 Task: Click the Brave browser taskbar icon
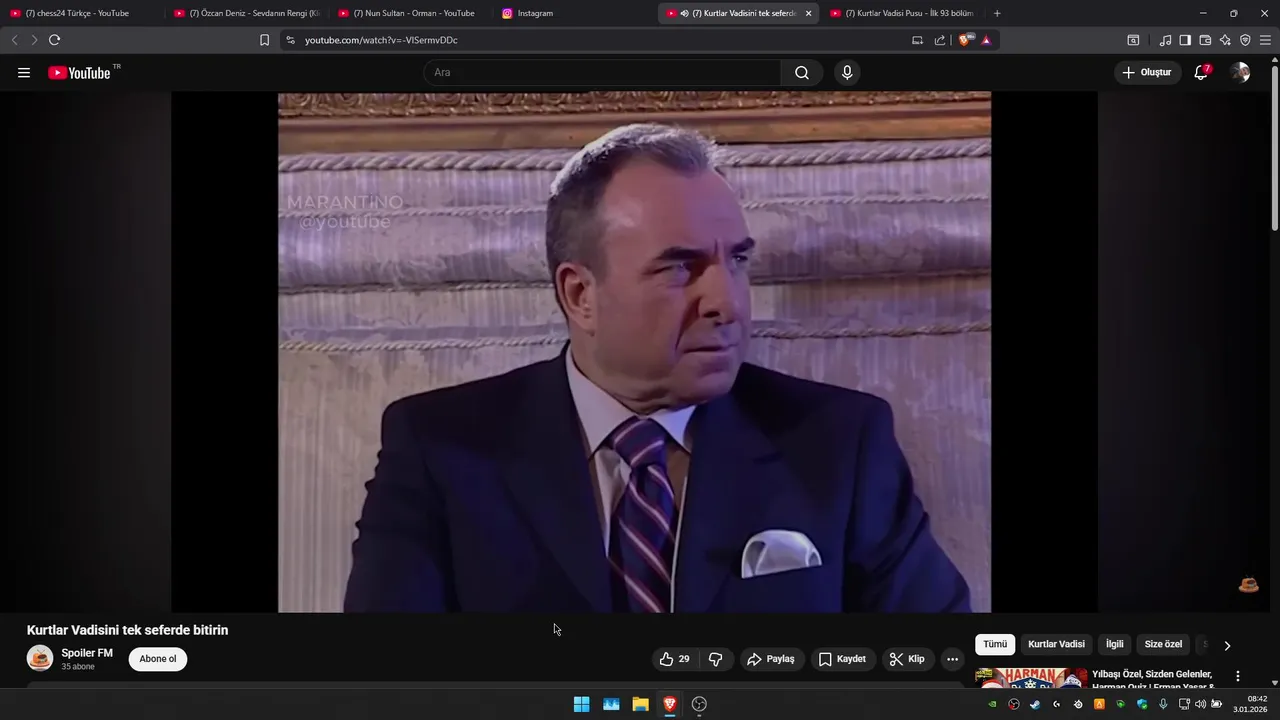point(670,704)
